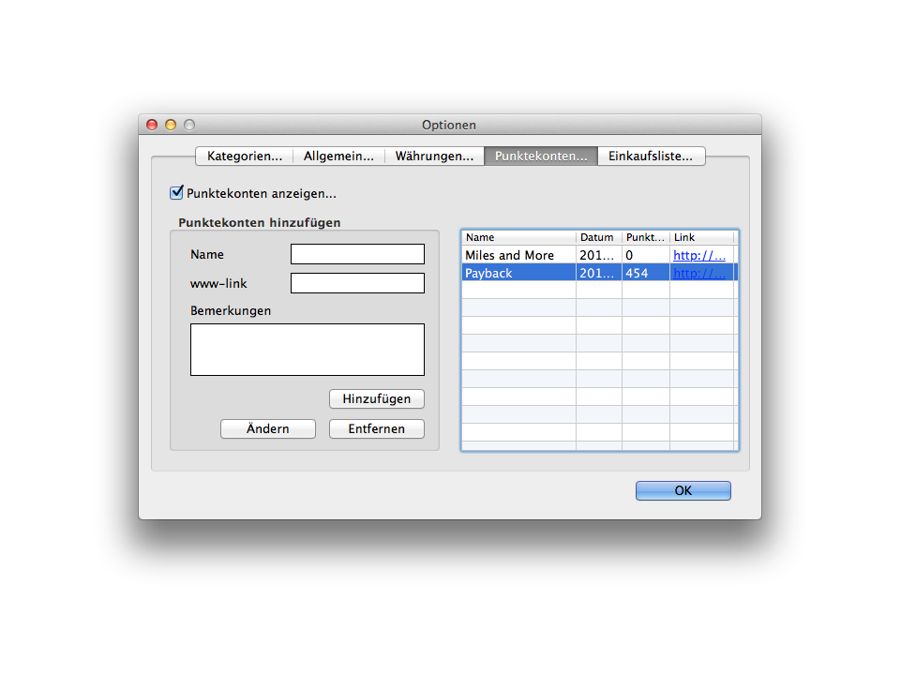Click the Punktekonten tab
The height and width of the screenshot is (675, 900).
(x=541, y=156)
